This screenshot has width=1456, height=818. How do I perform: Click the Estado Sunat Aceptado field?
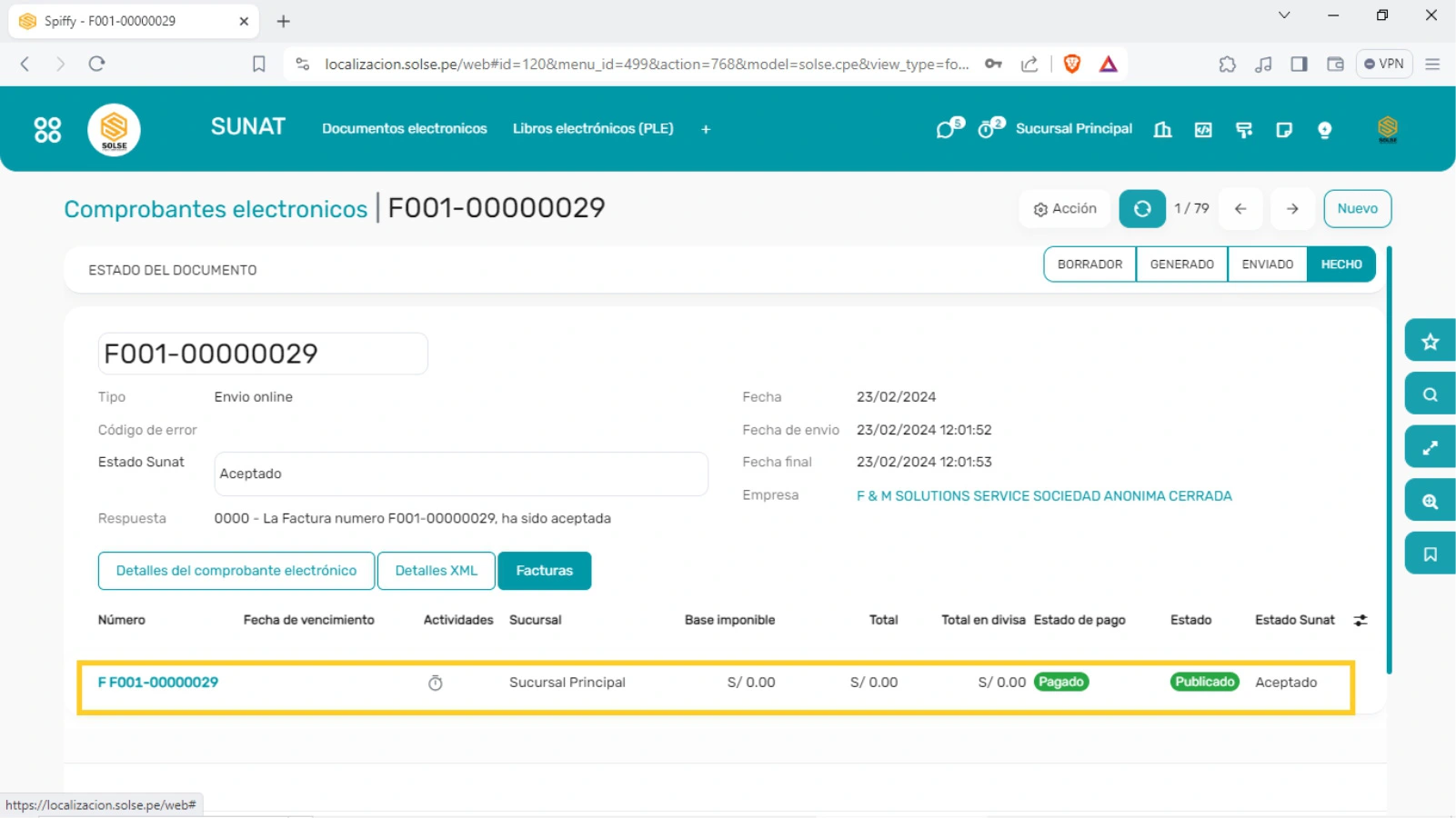point(460,474)
